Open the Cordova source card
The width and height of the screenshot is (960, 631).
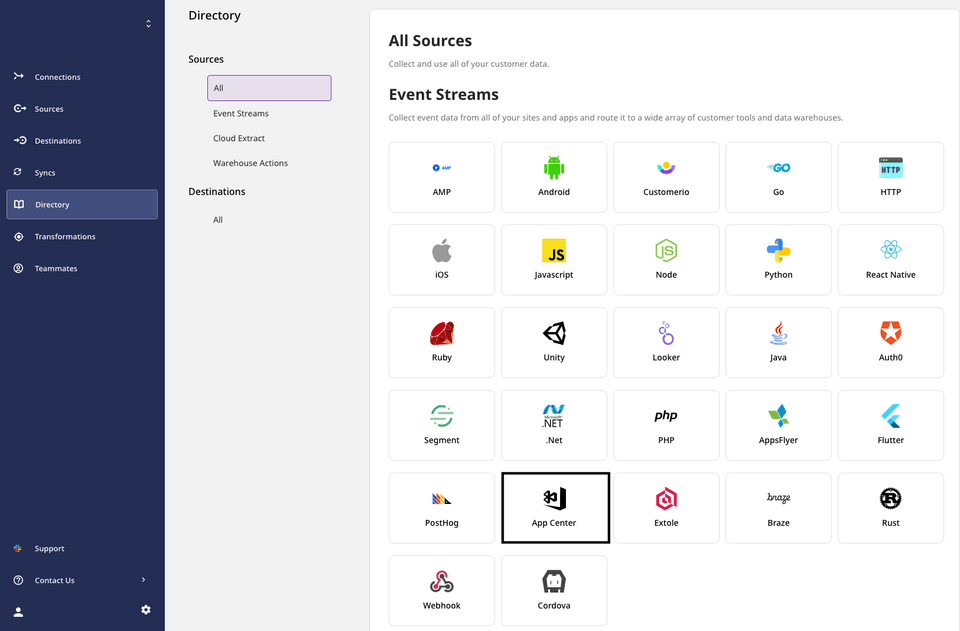pos(553,591)
